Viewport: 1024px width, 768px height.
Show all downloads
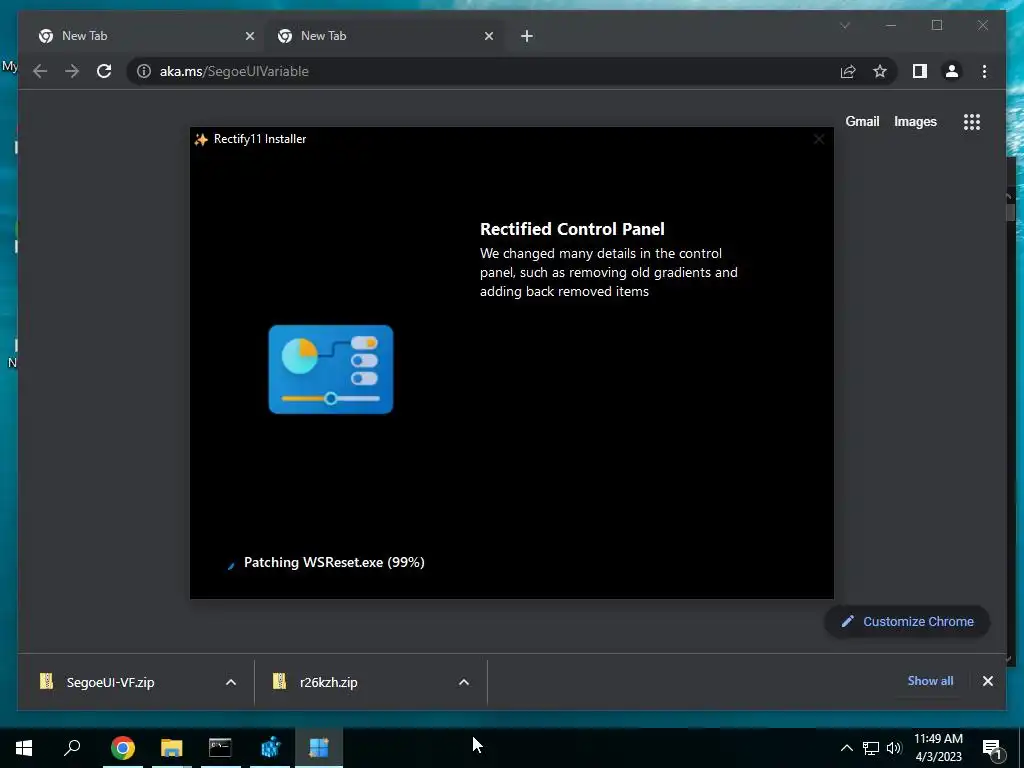(x=930, y=680)
